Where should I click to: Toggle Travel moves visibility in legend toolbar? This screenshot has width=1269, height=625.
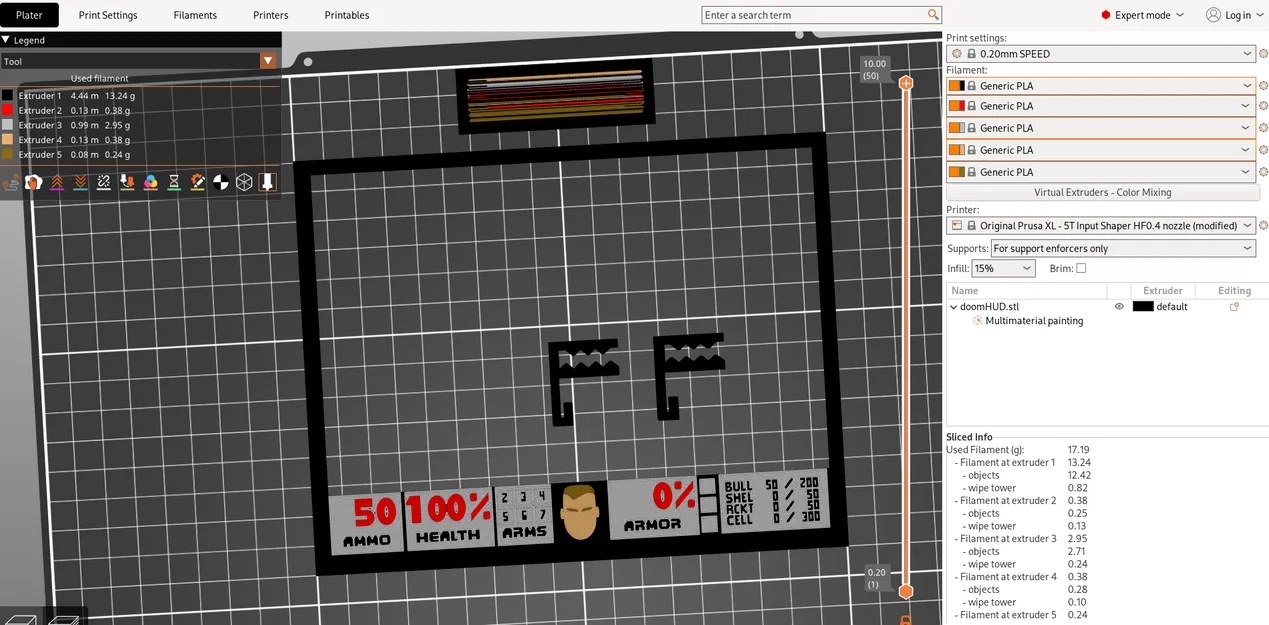(x=11, y=183)
